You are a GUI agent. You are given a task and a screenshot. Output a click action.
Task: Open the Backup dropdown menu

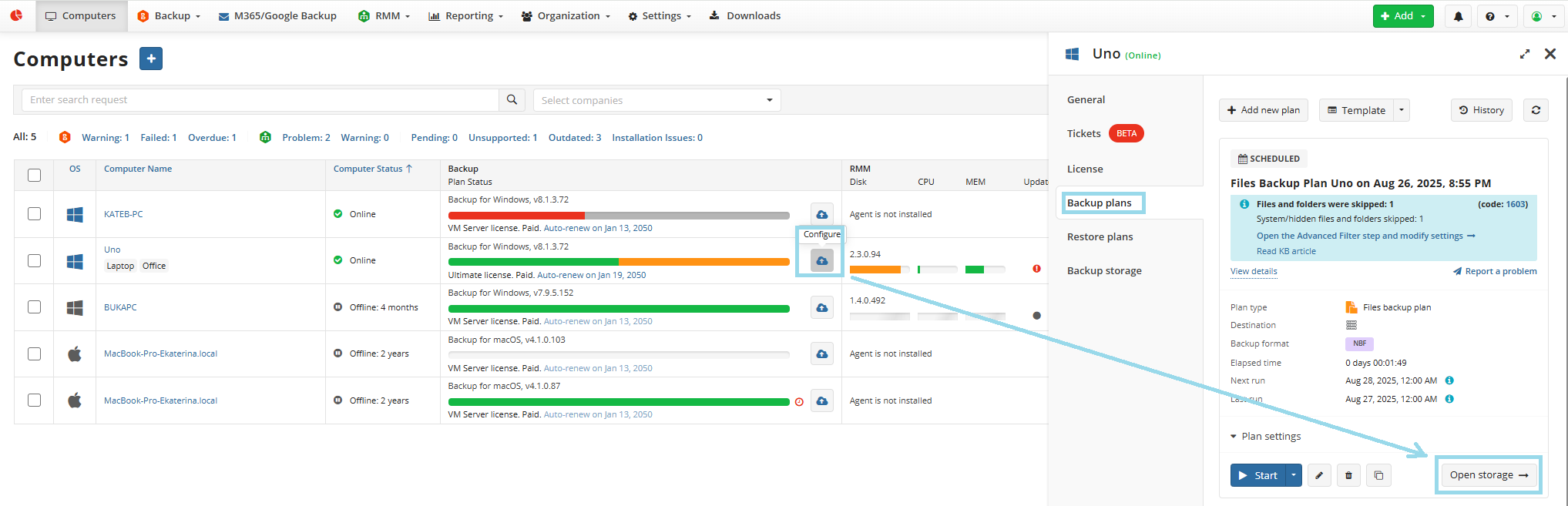coord(168,16)
